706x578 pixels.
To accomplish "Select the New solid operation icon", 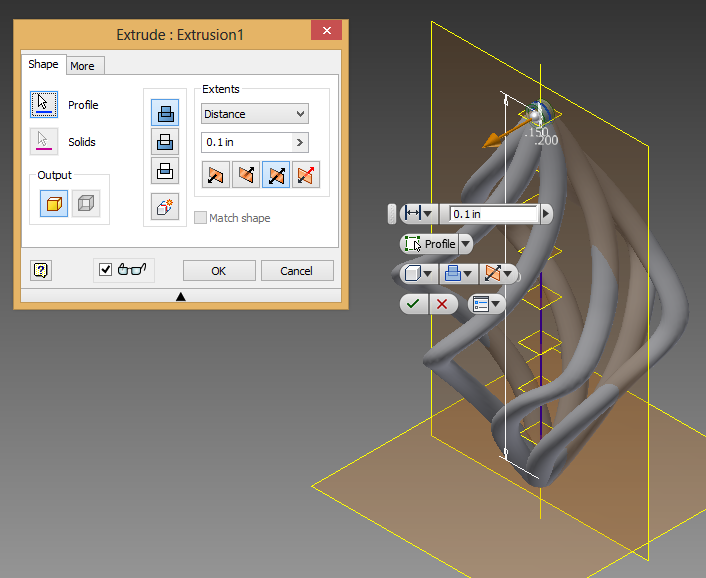I will (x=165, y=207).
